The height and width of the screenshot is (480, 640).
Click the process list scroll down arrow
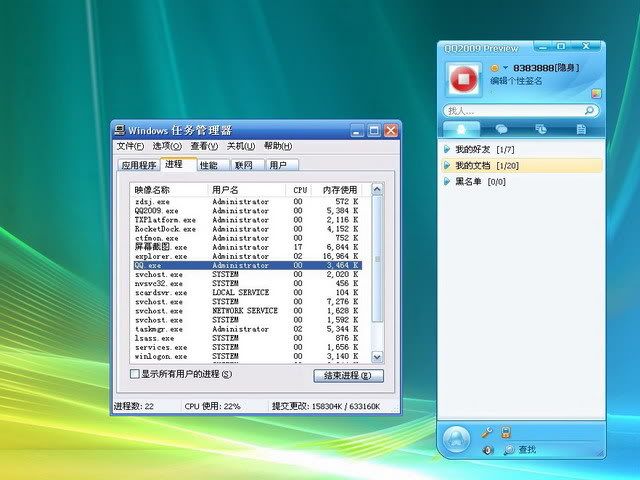pos(377,357)
